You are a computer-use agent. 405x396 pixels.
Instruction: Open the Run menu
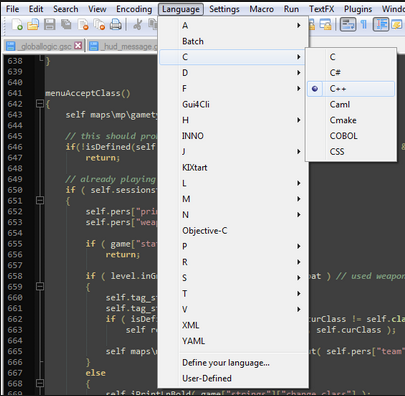(291, 9)
